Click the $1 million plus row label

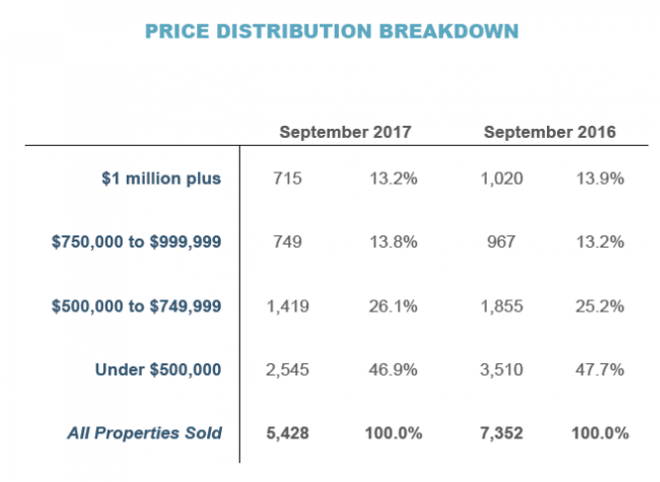tap(163, 179)
